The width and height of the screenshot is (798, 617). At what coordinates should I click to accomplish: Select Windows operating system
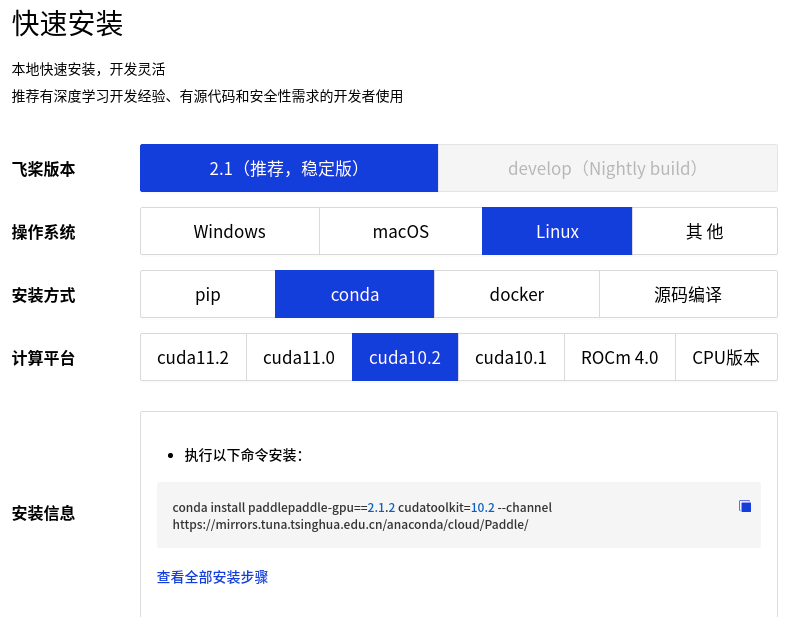point(230,231)
